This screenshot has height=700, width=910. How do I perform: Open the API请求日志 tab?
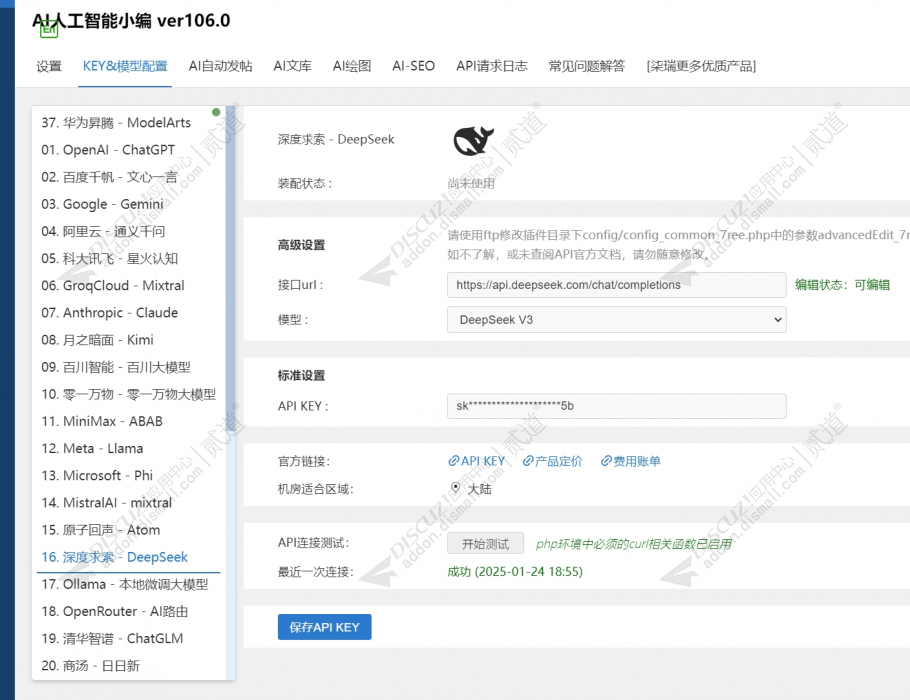492,66
